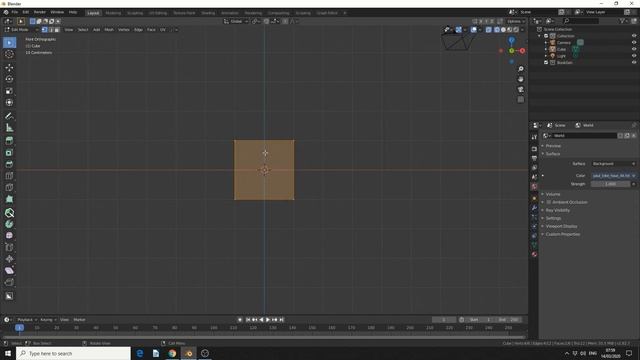Viewport: 640px width, 360px height.
Task: Open the timeline Playback popover
Action: [x=27, y=320]
